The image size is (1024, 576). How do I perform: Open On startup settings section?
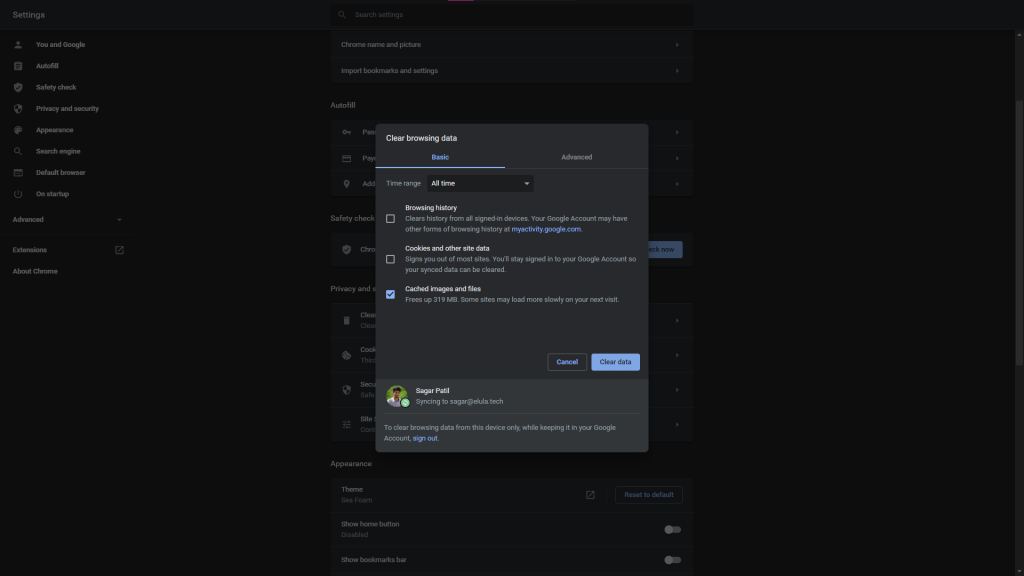(x=52, y=194)
